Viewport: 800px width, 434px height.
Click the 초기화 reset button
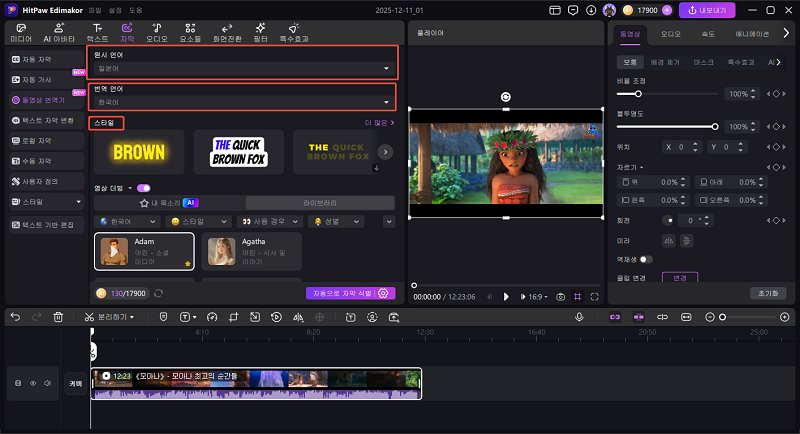click(768, 293)
